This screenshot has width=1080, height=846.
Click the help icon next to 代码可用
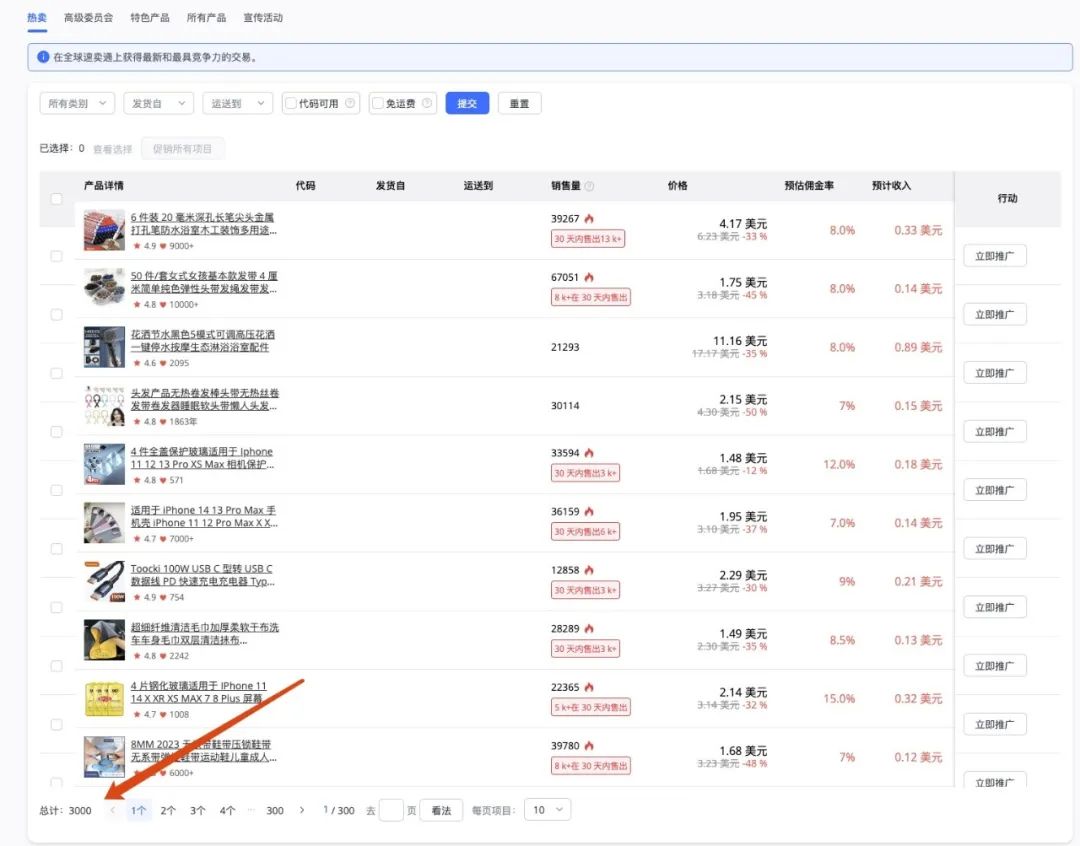coord(350,103)
